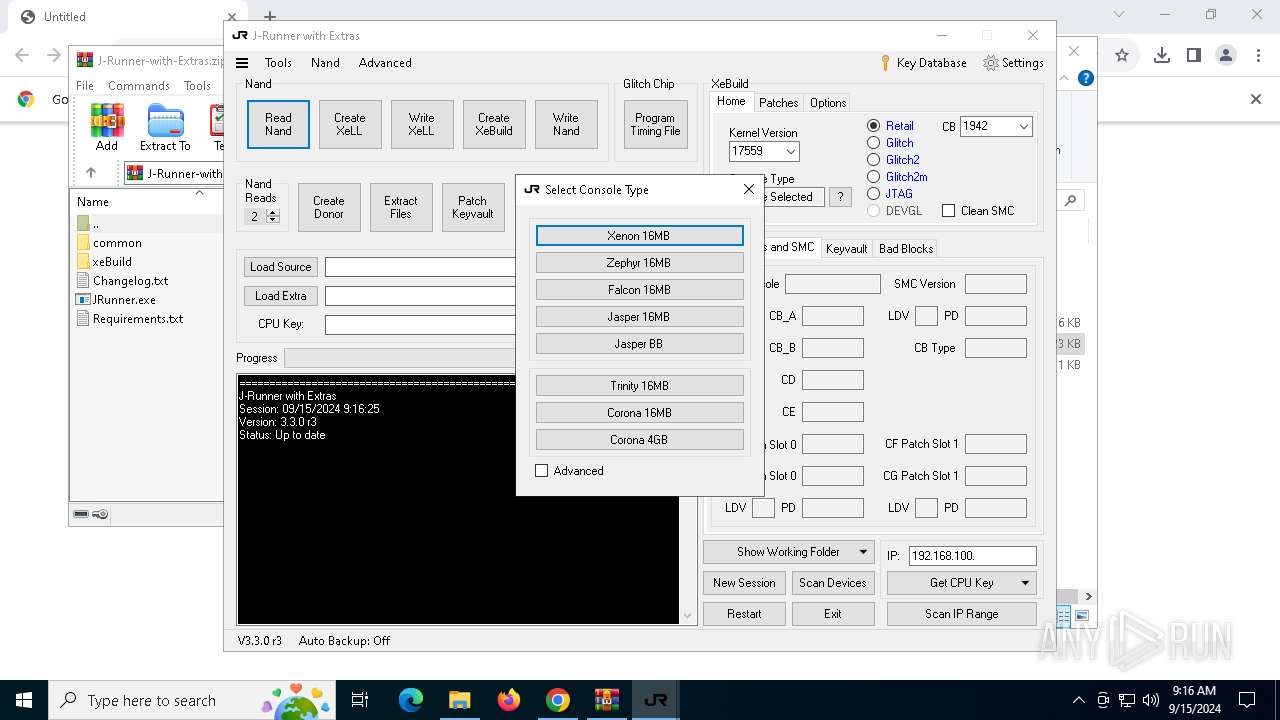The image size is (1280, 720).
Task: Switch to Chrome on taskbar
Action: (x=558, y=700)
